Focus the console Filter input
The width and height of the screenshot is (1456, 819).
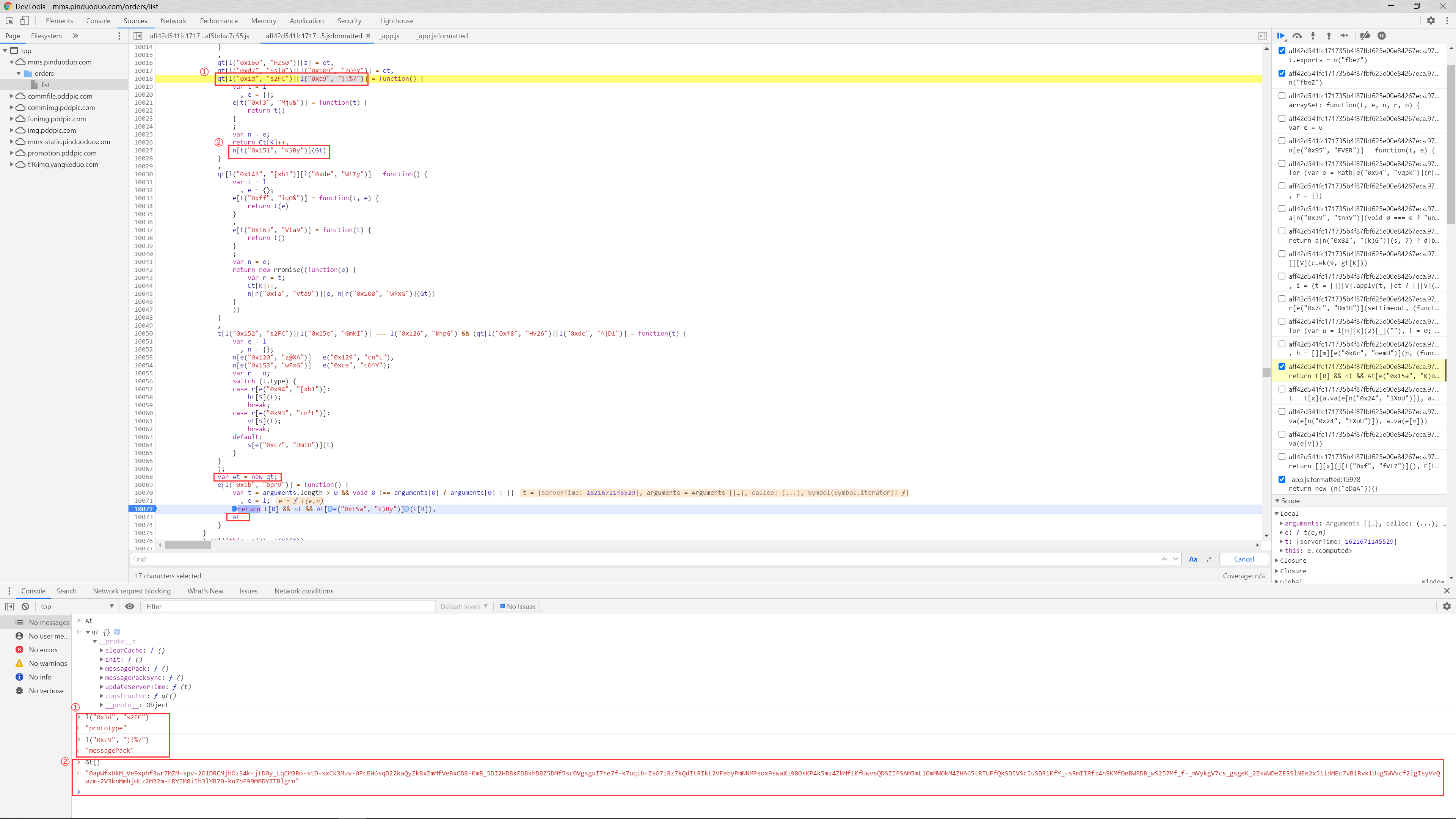289,607
